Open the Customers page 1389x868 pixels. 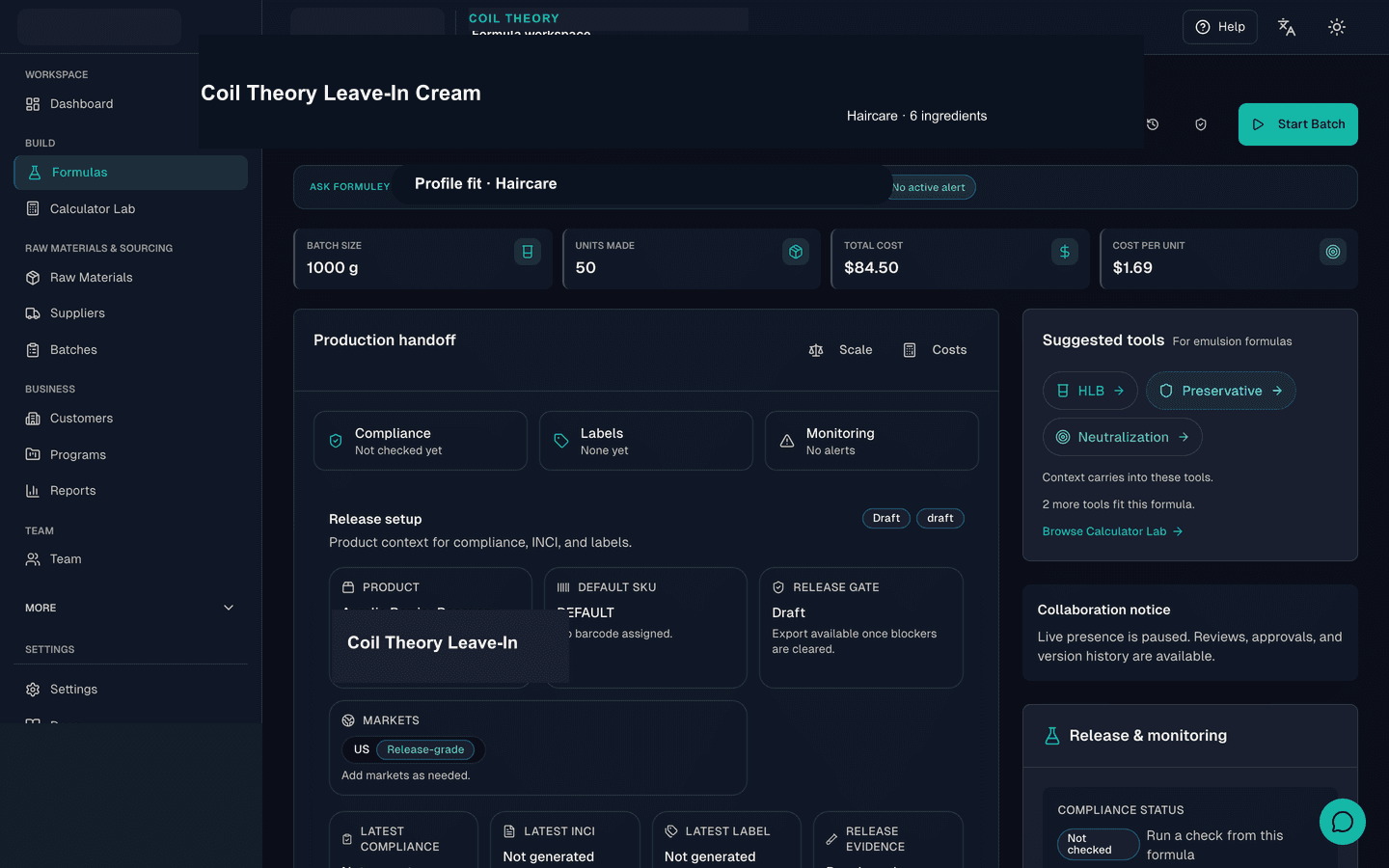[130, 419]
